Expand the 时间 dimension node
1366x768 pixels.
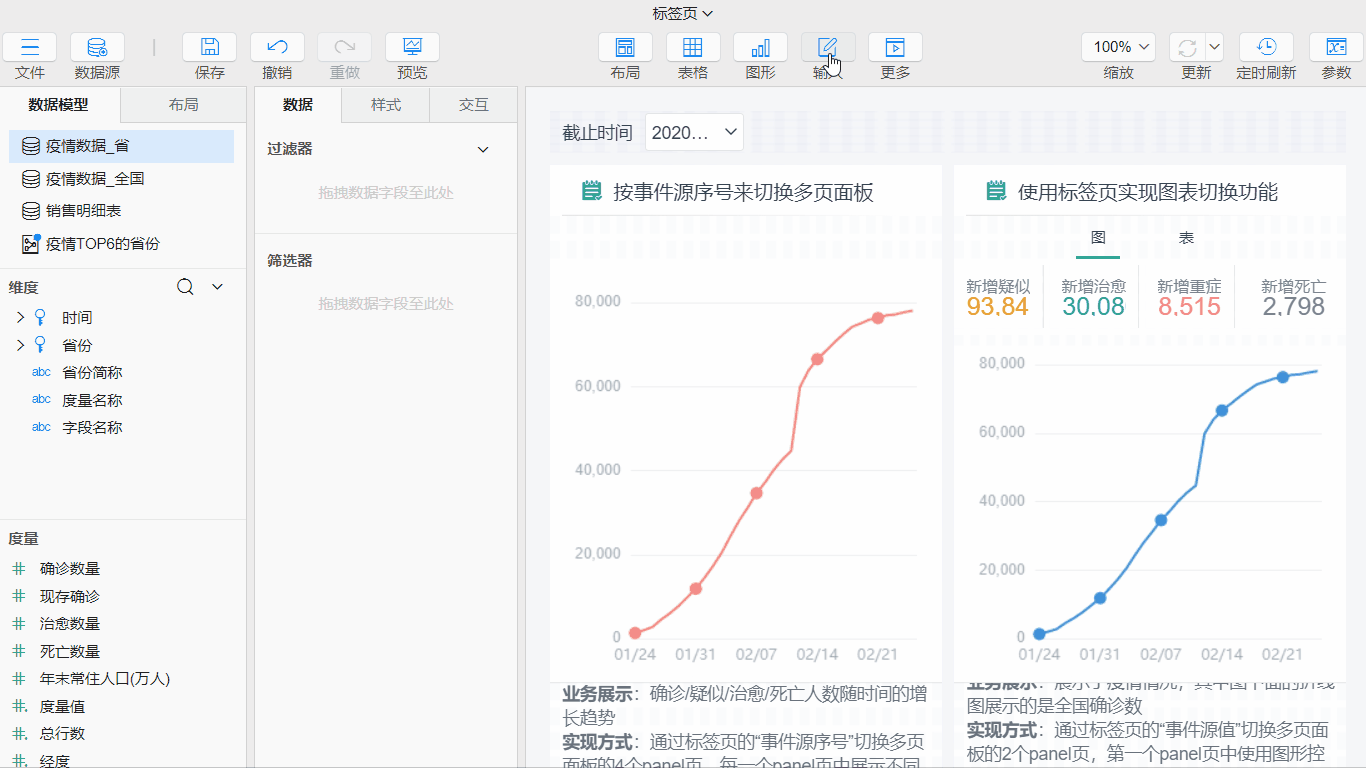pos(19,318)
